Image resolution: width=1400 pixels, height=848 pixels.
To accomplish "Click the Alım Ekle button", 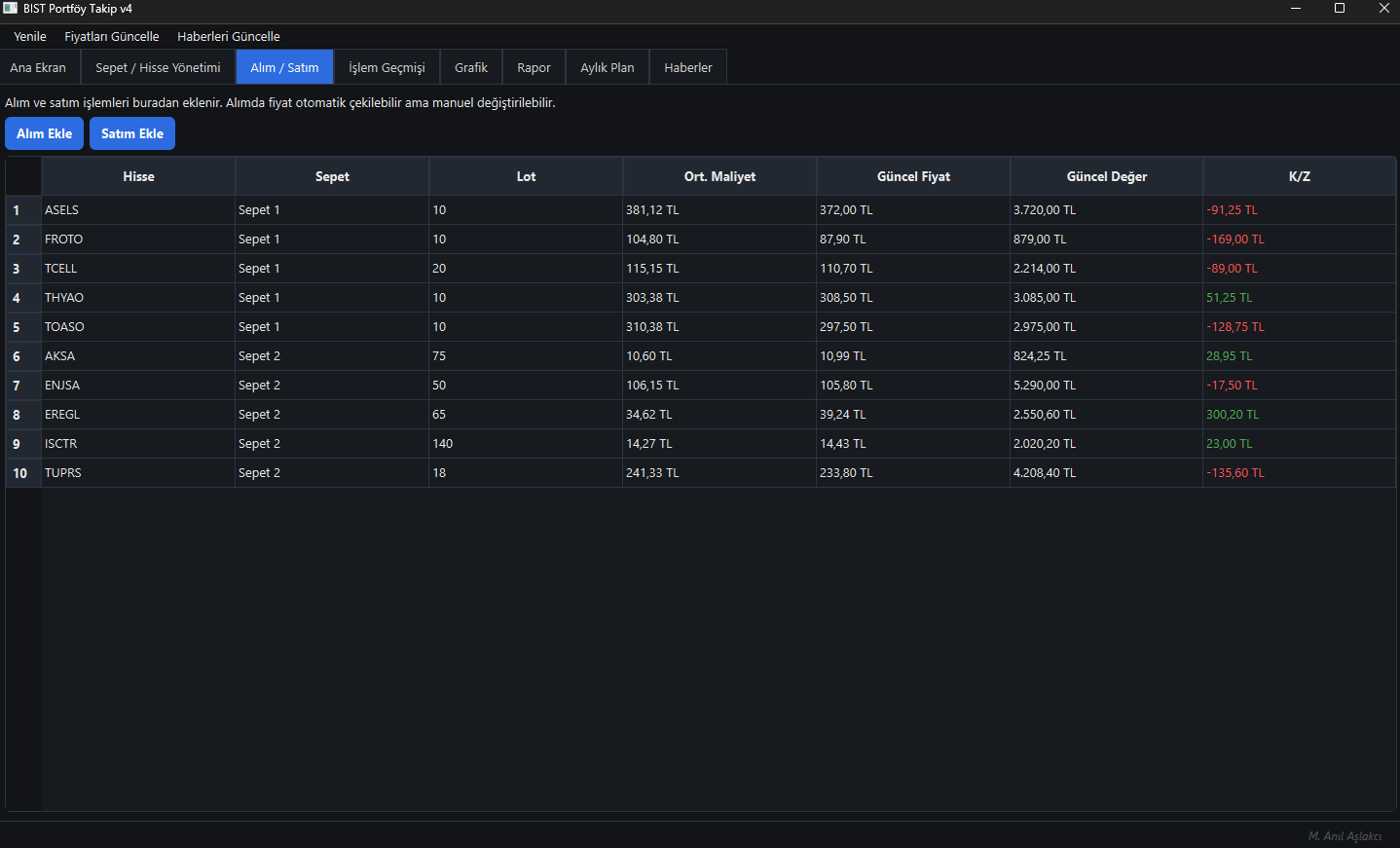I will [44, 133].
